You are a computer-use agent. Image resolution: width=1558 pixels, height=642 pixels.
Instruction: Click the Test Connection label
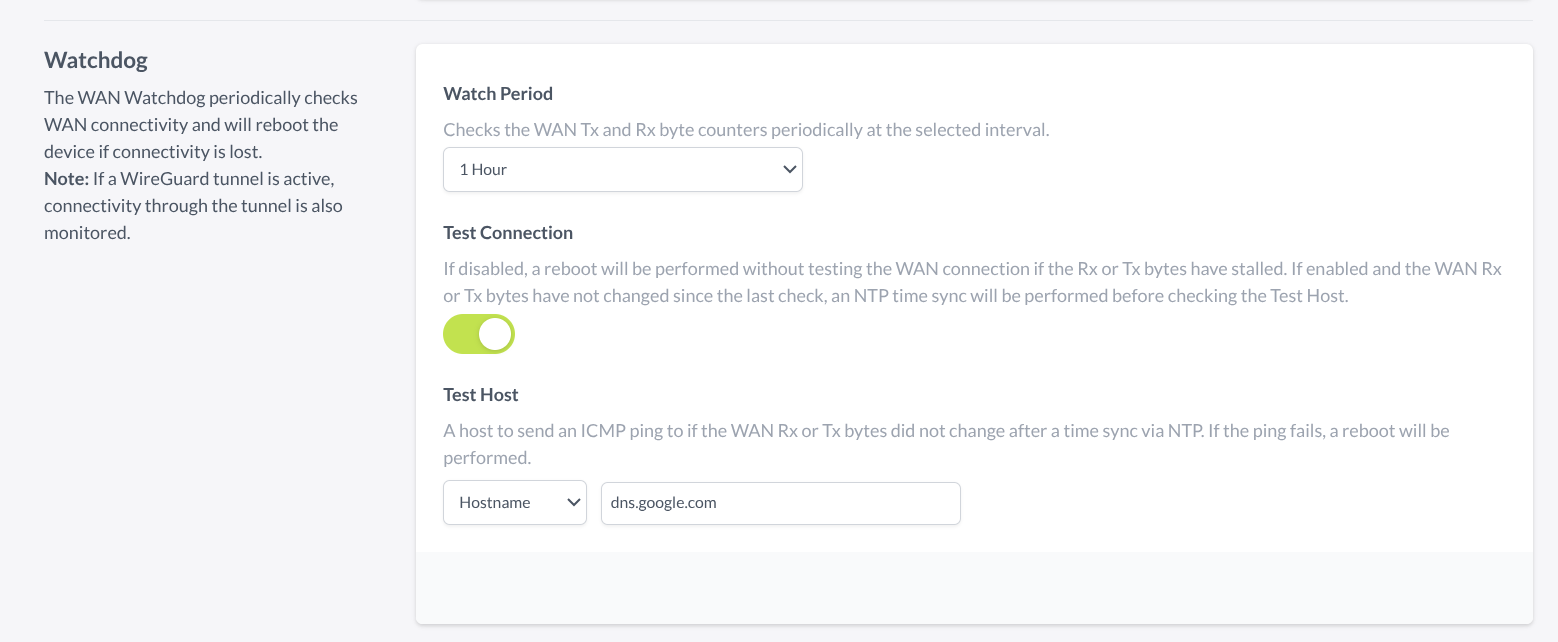pyautogui.click(x=508, y=233)
